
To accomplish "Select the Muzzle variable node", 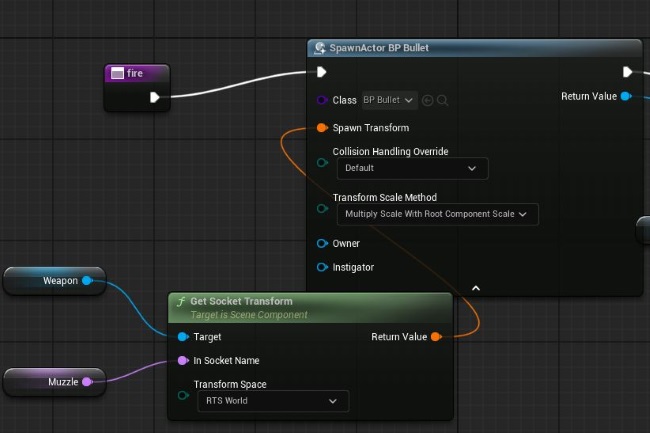I will pyautogui.click(x=54, y=382).
